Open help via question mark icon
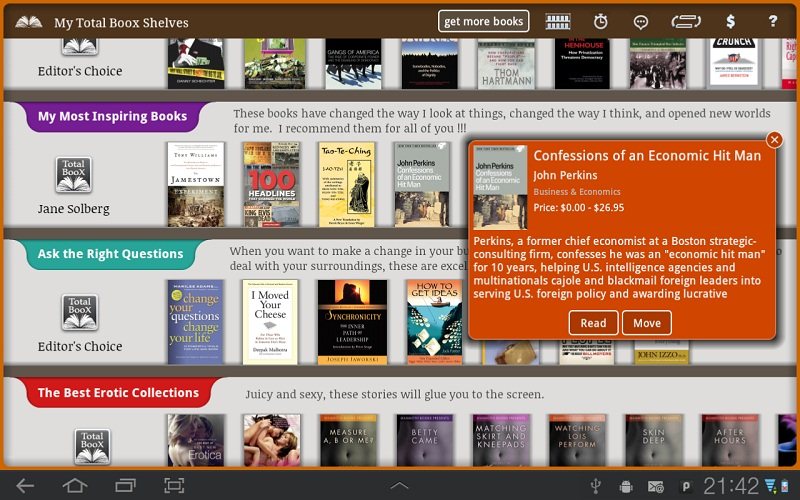 [772, 21]
